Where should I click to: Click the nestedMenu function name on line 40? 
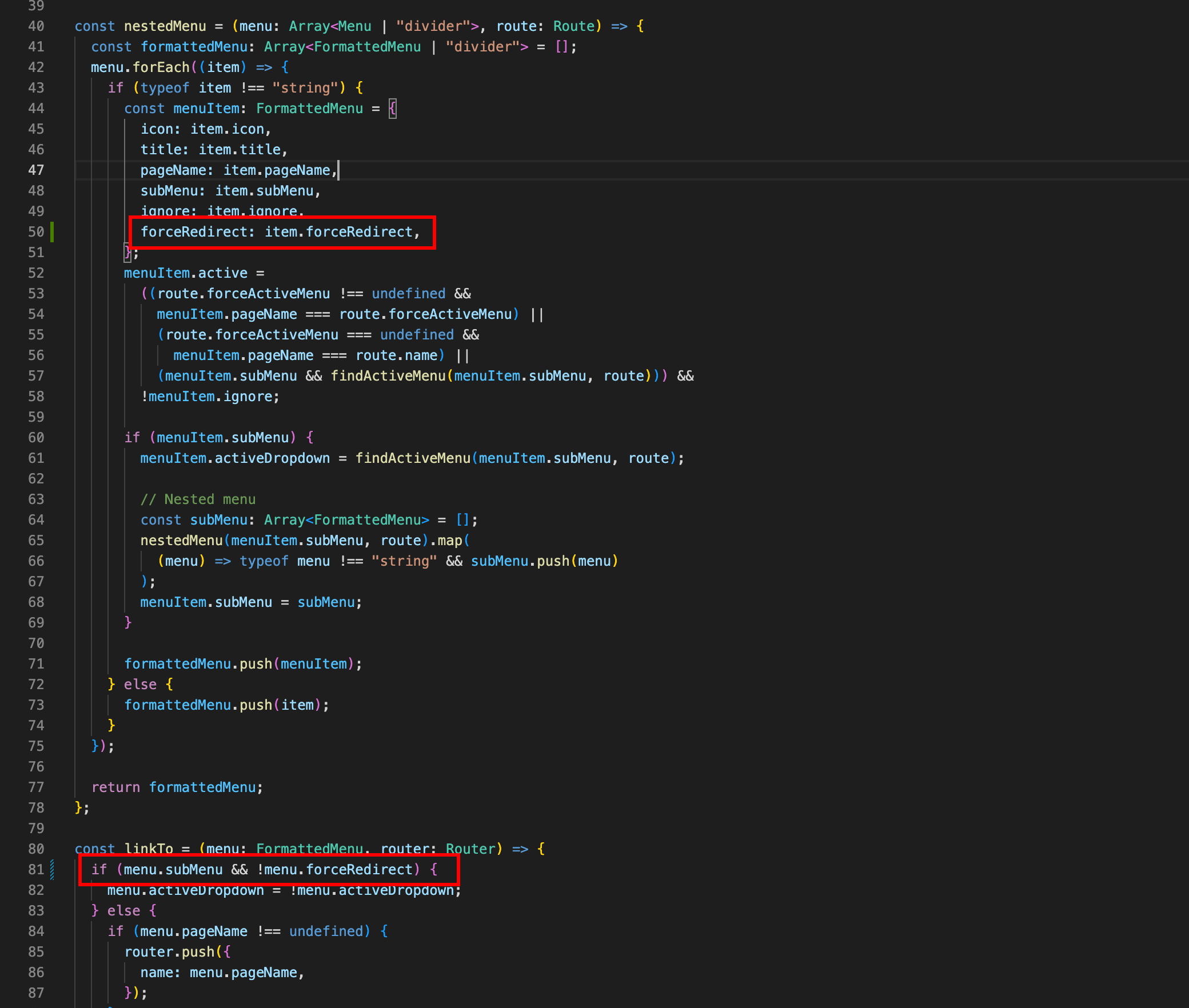[165, 26]
